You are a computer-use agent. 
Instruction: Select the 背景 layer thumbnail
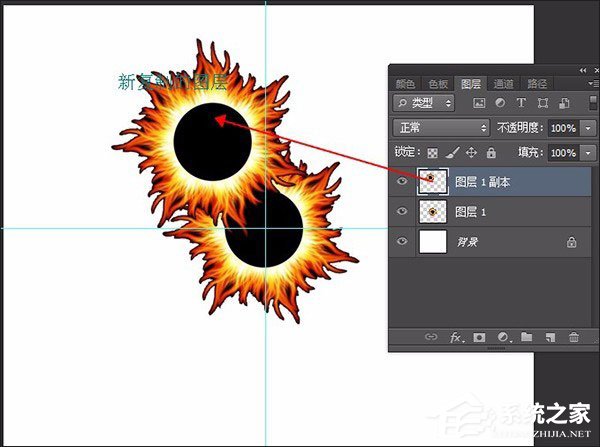click(433, 241)
